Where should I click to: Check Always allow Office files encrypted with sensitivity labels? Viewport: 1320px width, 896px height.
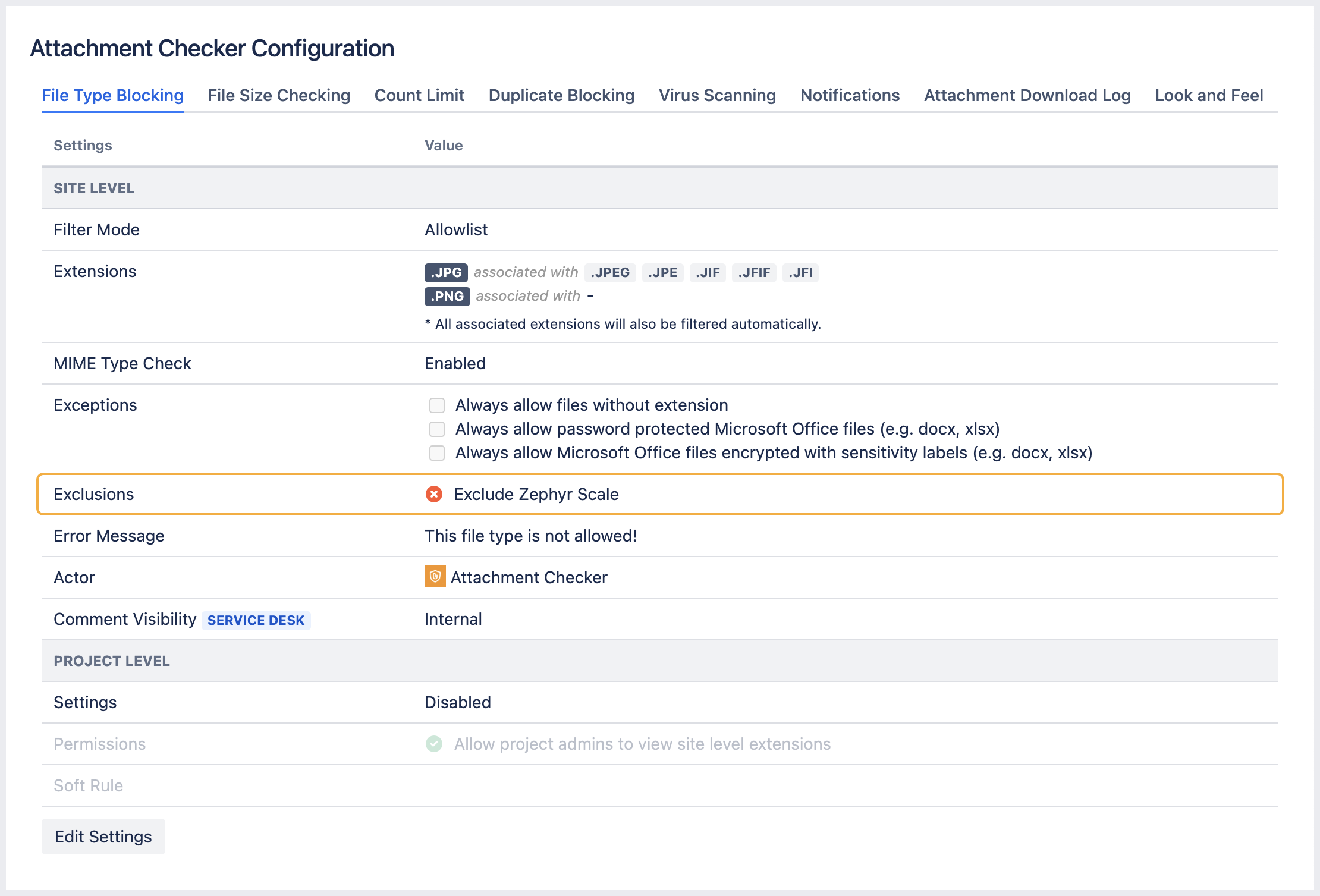tap(437, 452)
